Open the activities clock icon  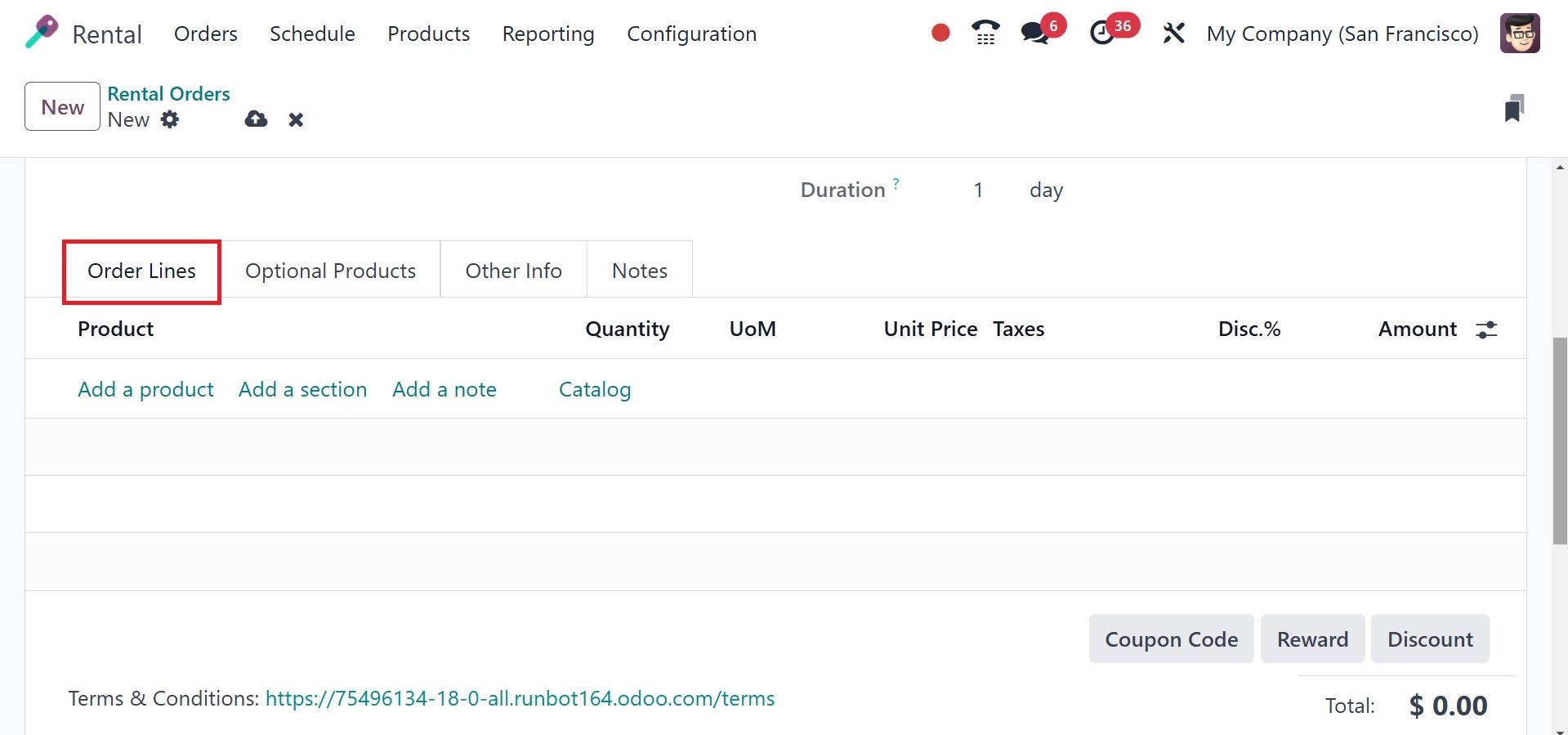coord(1102,33)
